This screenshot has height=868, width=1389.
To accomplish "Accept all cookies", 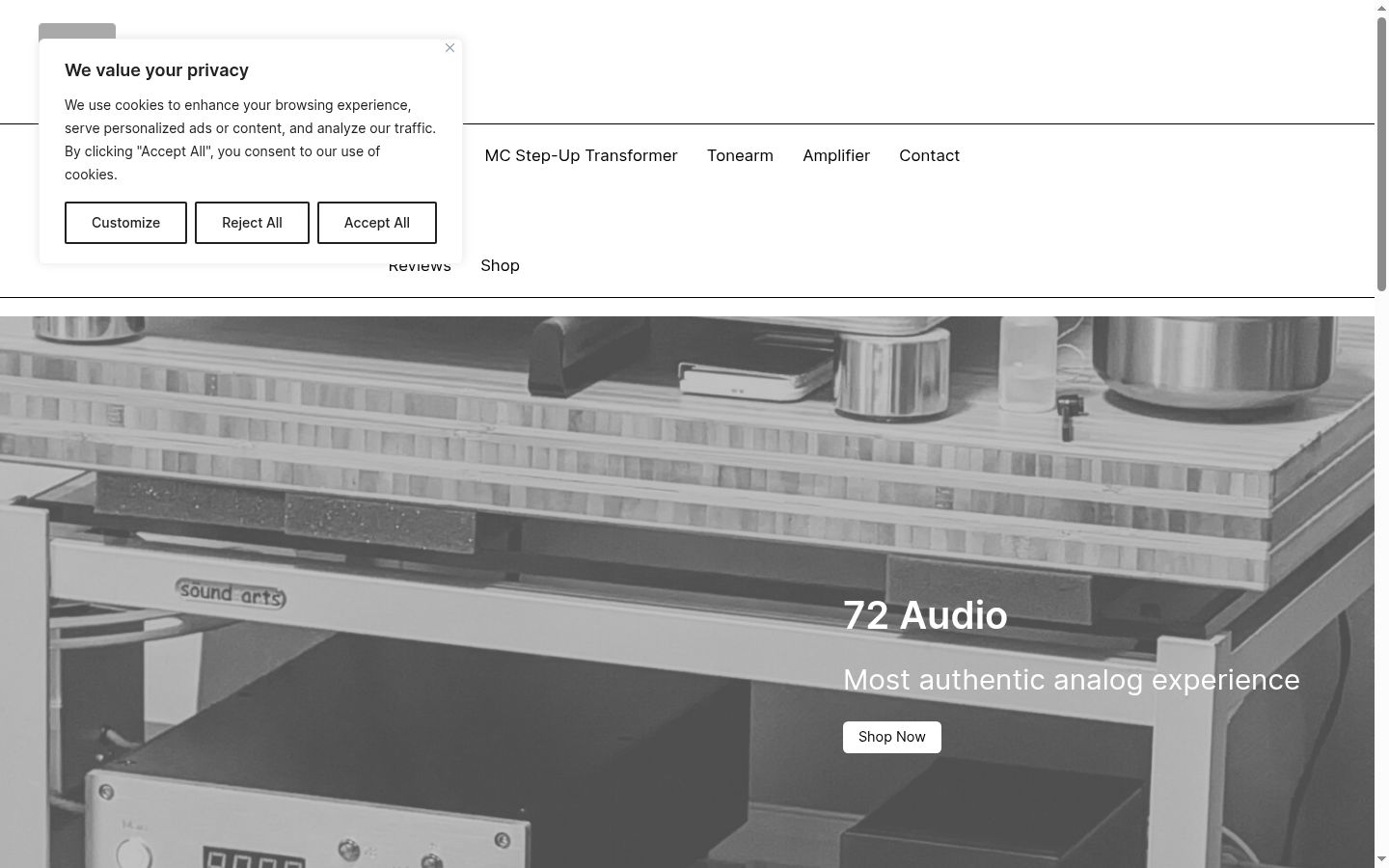I will (377, 223).
